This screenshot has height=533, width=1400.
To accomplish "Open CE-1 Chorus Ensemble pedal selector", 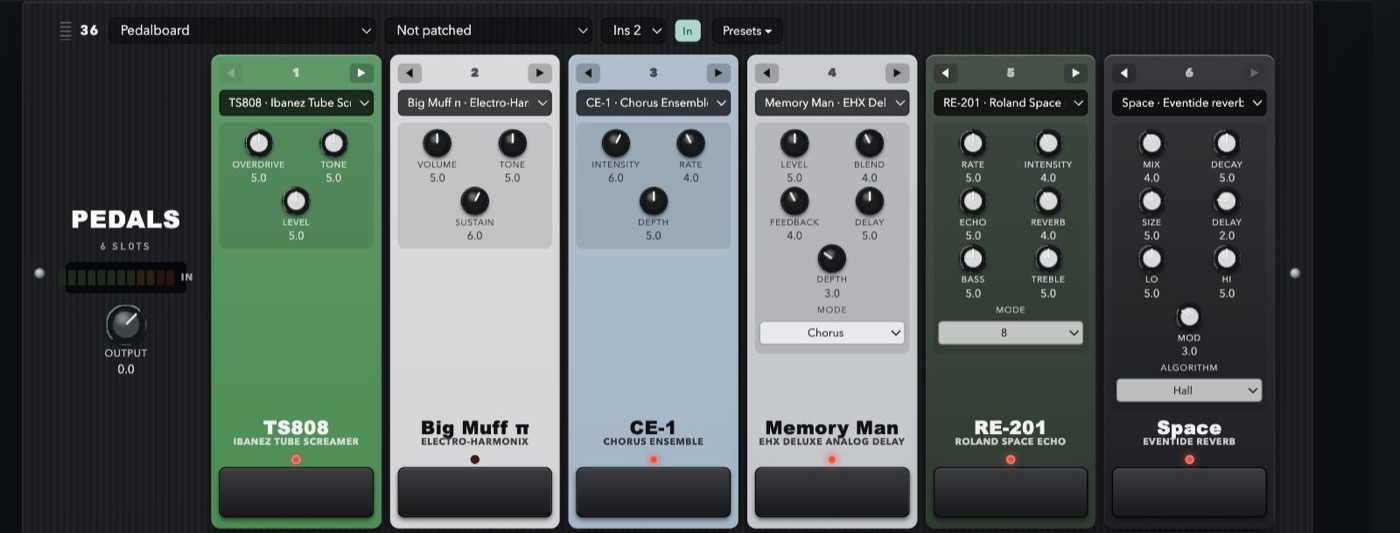I will click(653, 103).
